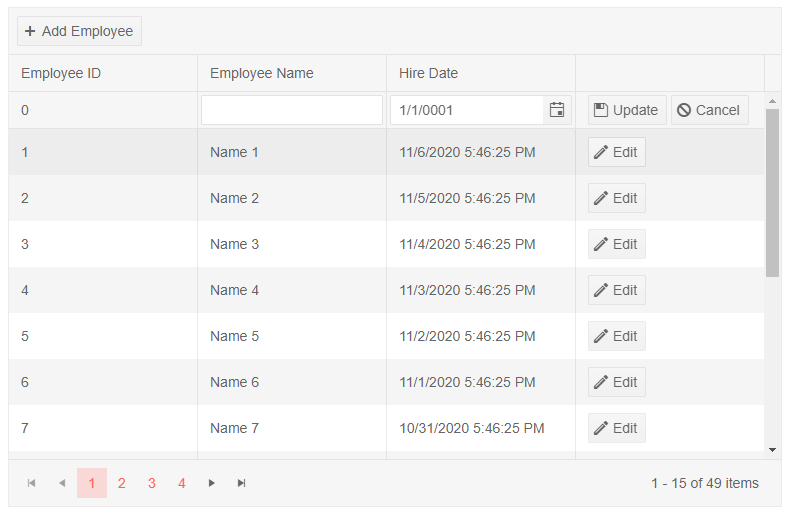Select page 2 in the pager

(x=122, y=483)
